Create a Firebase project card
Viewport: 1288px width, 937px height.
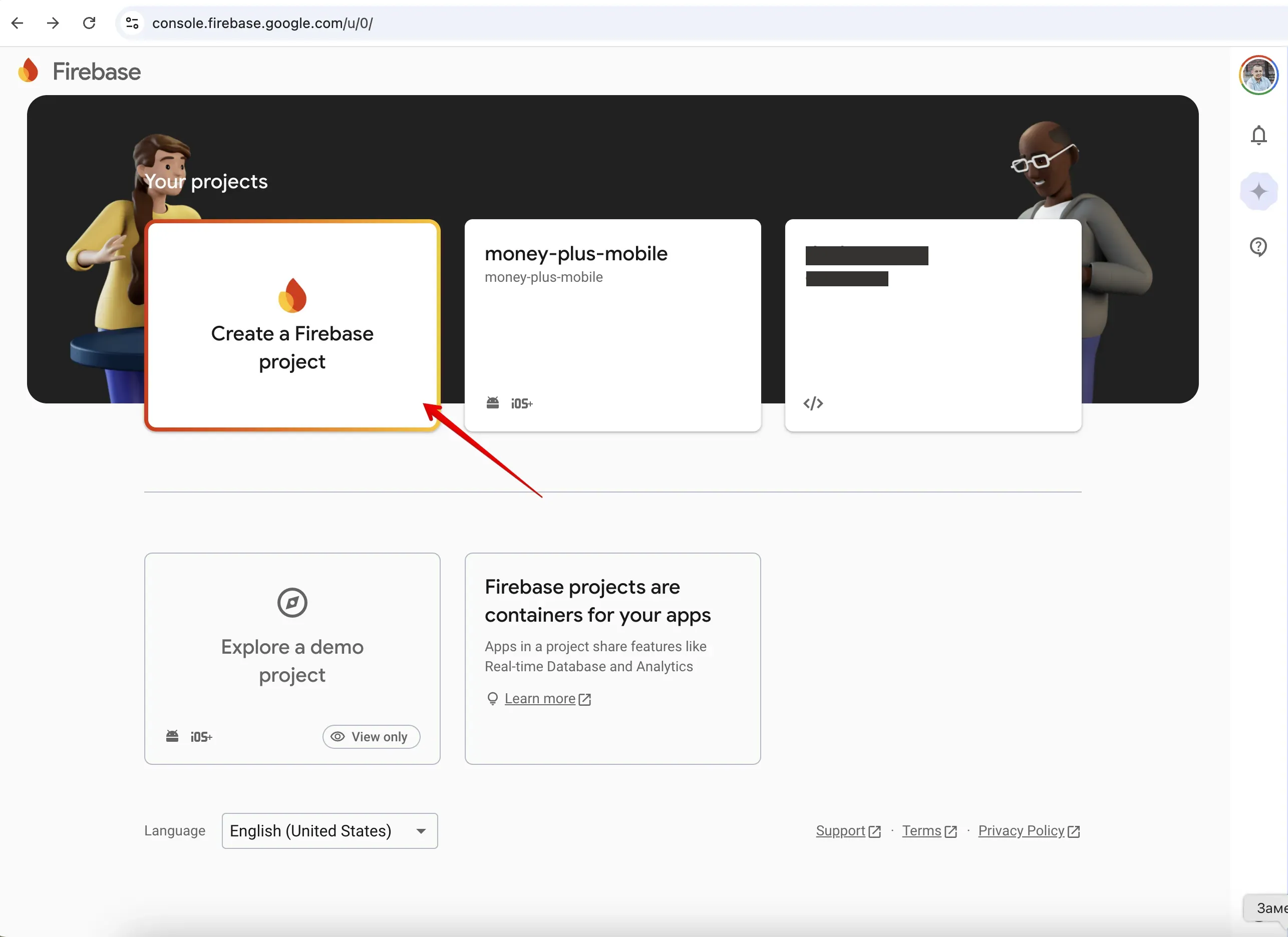click(292, 325)
